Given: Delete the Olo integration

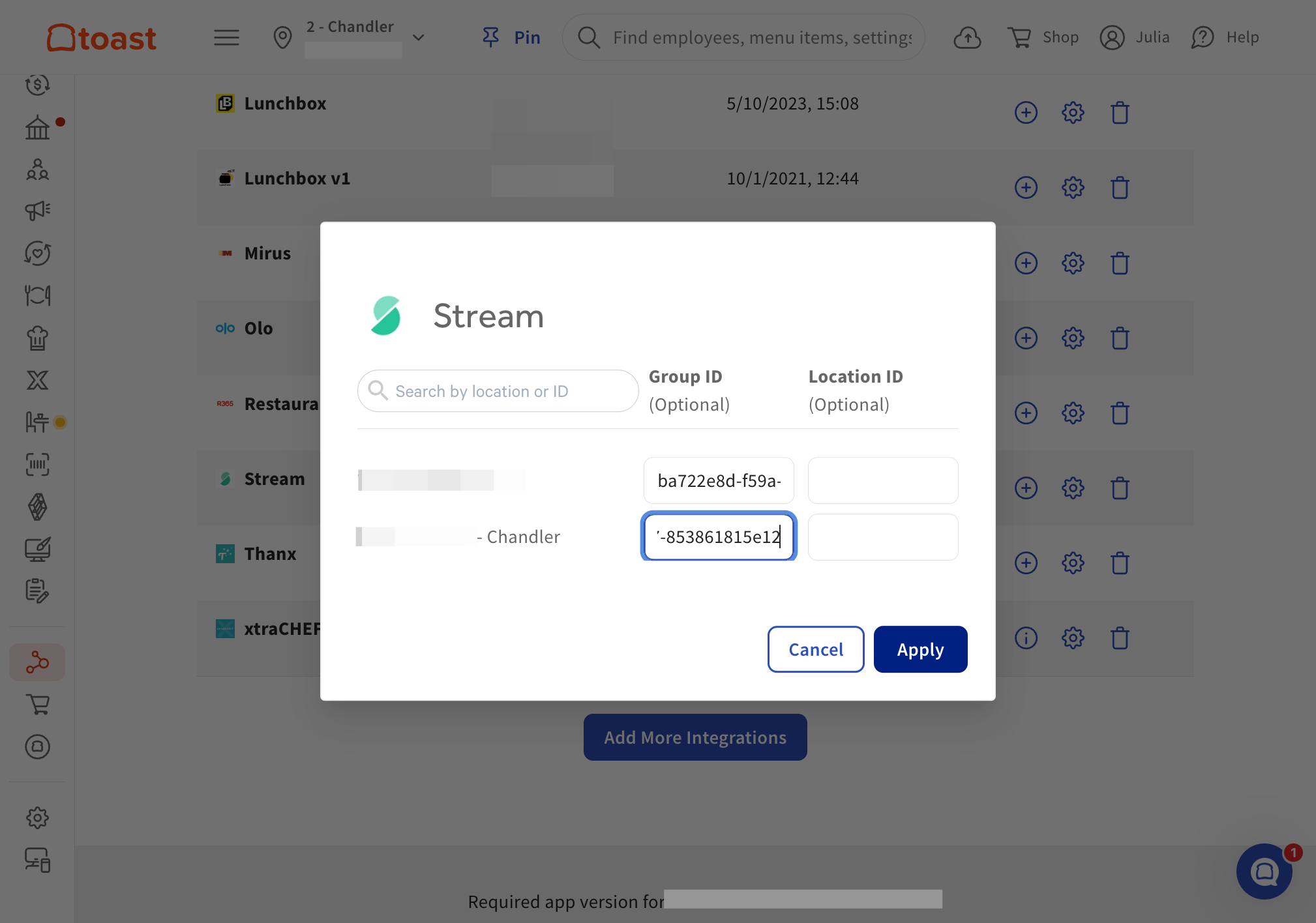Looking at the screenshot, I should 1120,338.
